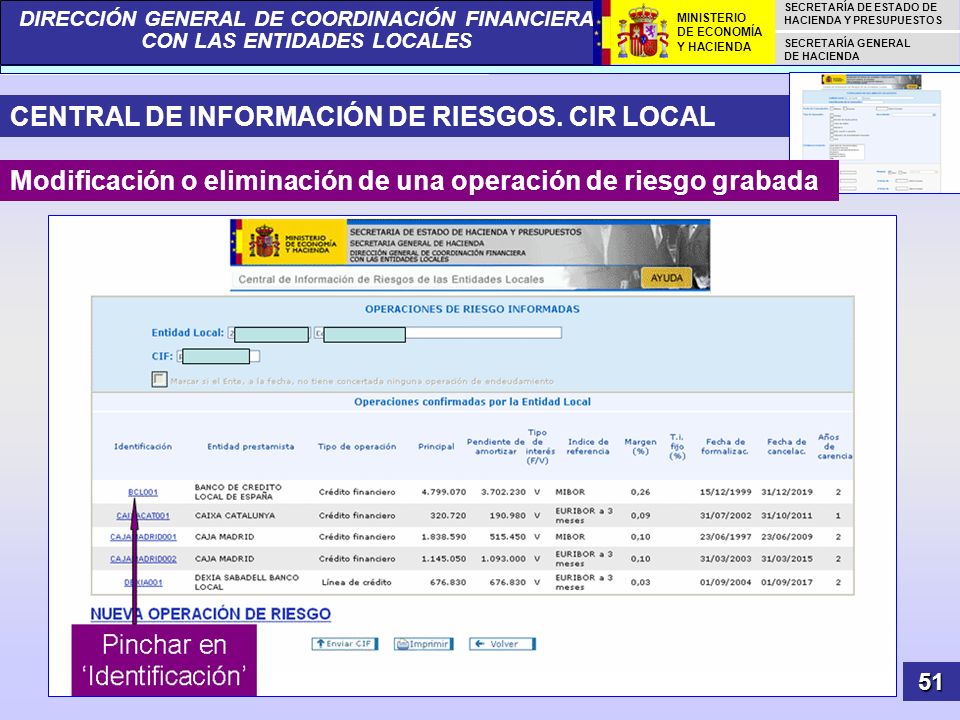The height and width of the screenshot is (720, 960).
Task: Click the Indice de referencia column header
Action: point(588,446)
